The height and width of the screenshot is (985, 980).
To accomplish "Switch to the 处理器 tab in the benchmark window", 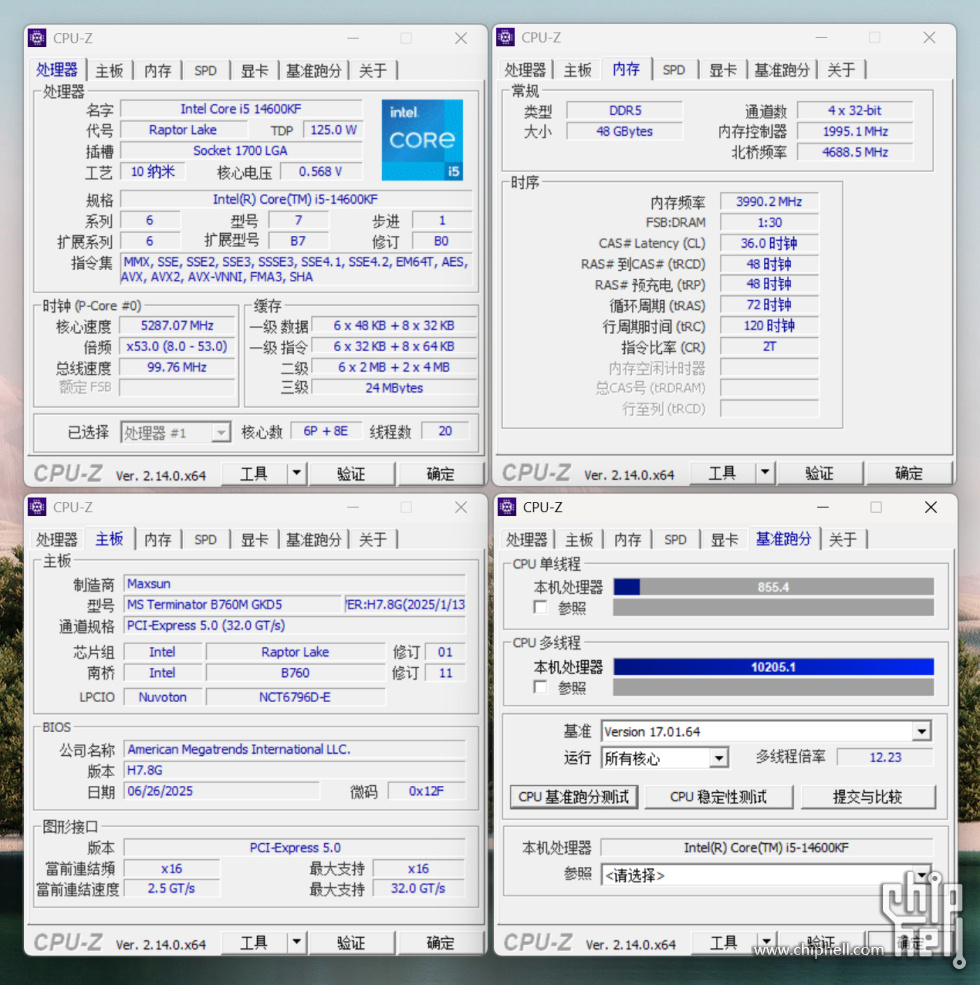I will point(526,539).
